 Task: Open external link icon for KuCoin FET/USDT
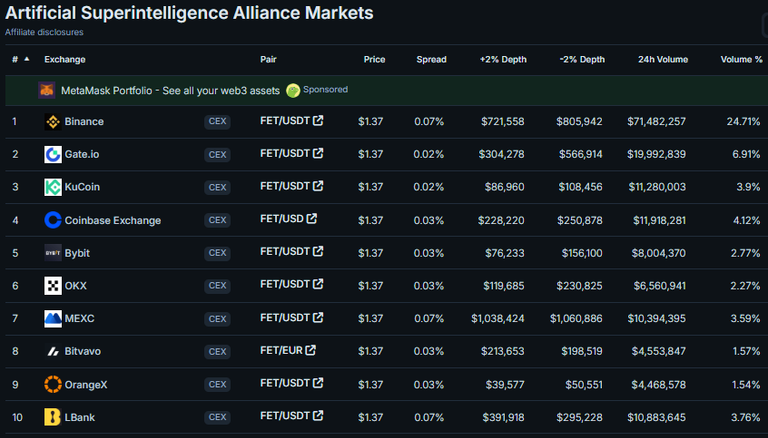click(318, 186)
